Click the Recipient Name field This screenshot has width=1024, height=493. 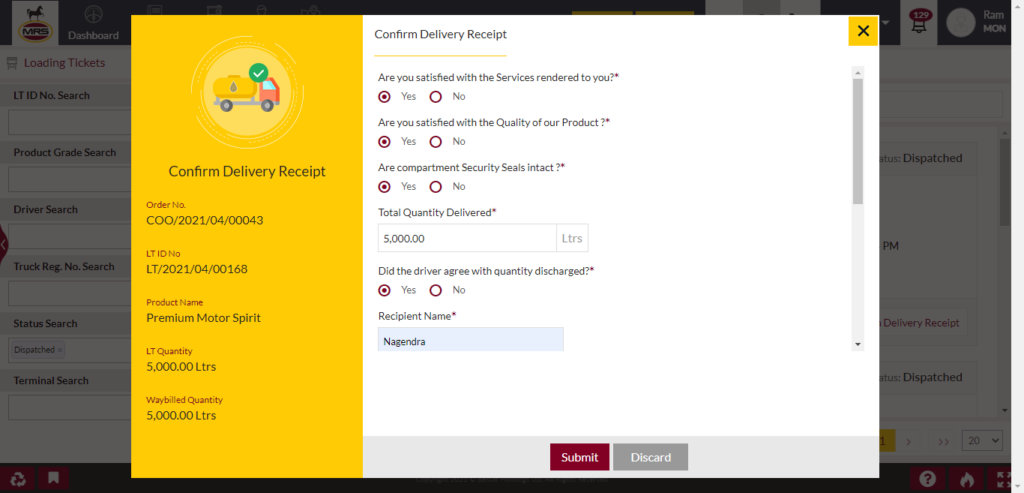[x=470, y=340]
